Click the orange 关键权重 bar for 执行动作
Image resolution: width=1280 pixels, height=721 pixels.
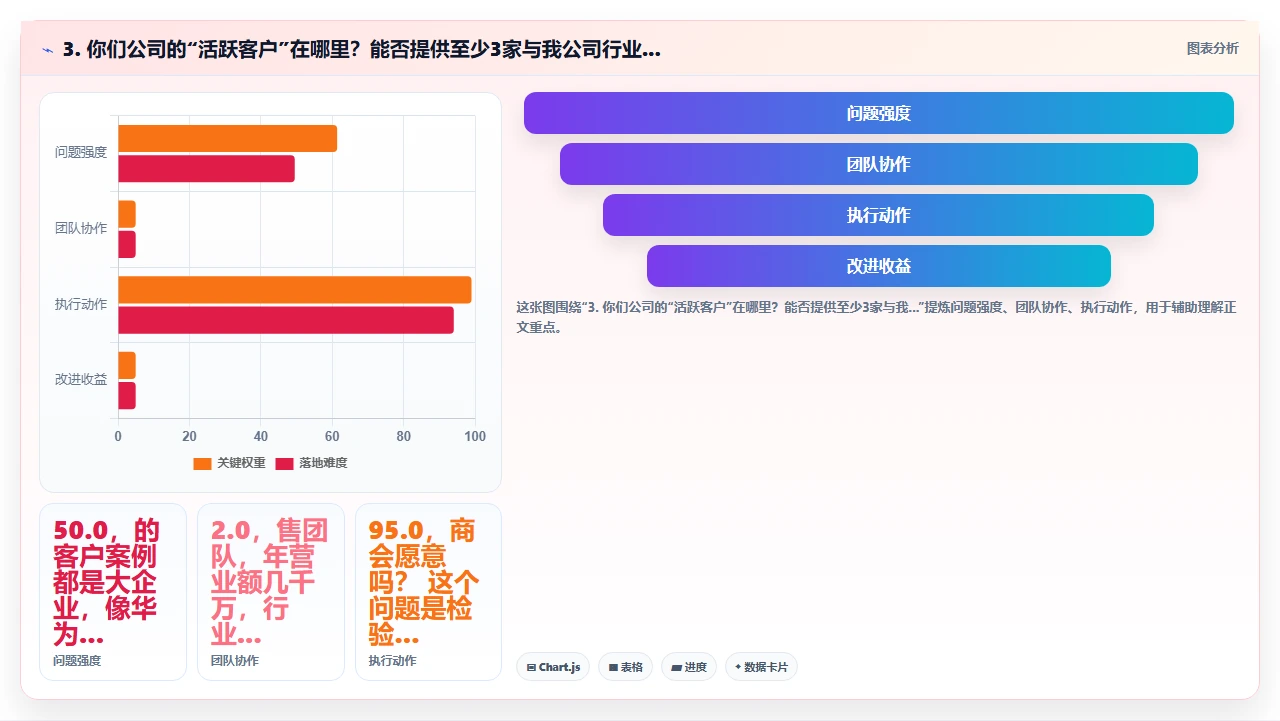coord(295,290)
